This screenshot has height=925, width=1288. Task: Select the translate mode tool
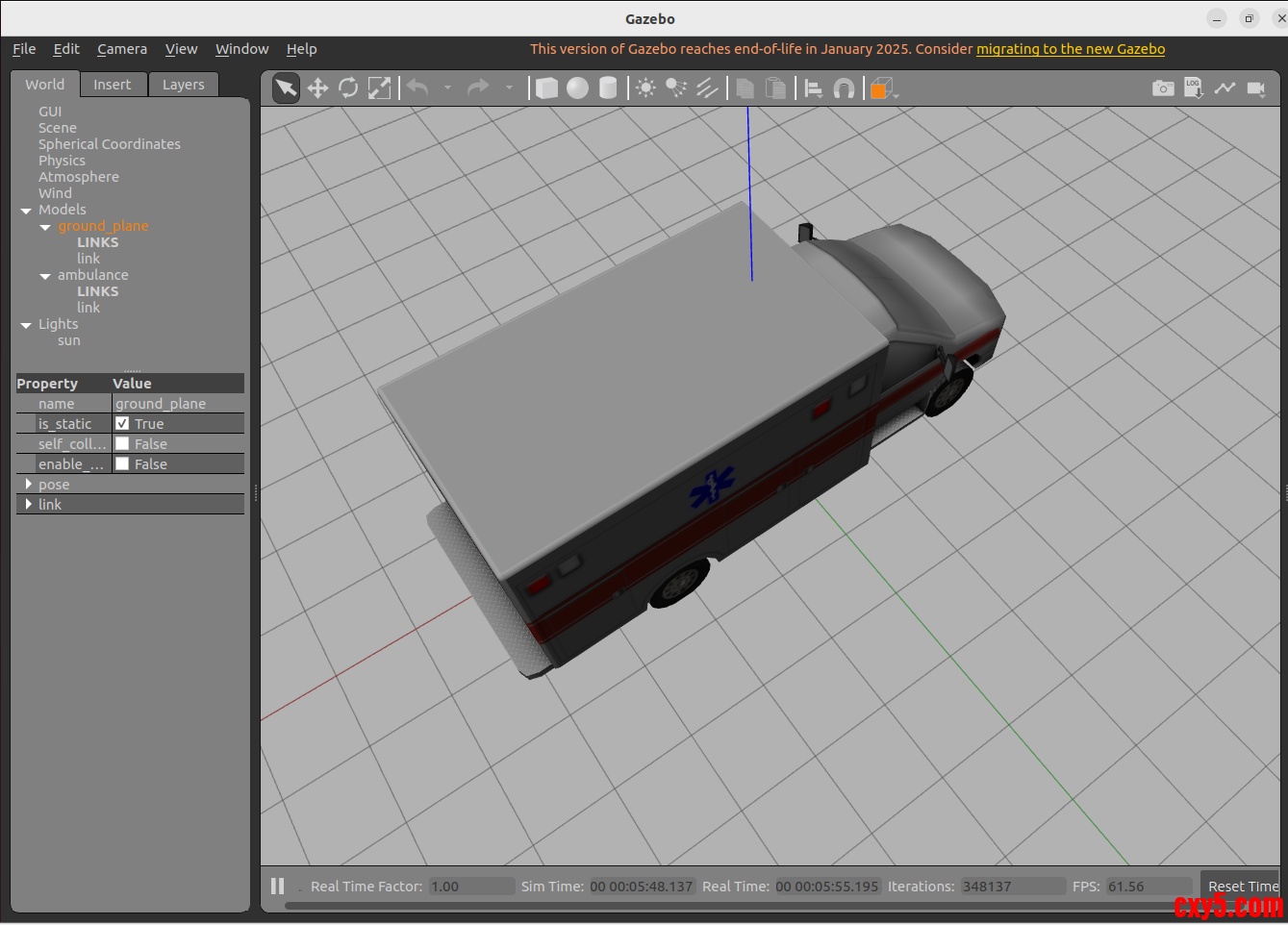(x=317, y=88)
